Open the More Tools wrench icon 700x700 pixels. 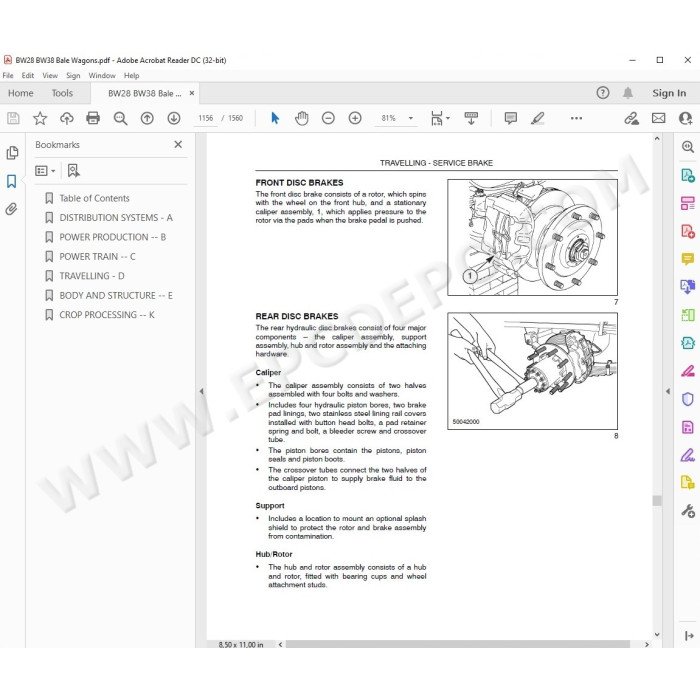[688, 511]
